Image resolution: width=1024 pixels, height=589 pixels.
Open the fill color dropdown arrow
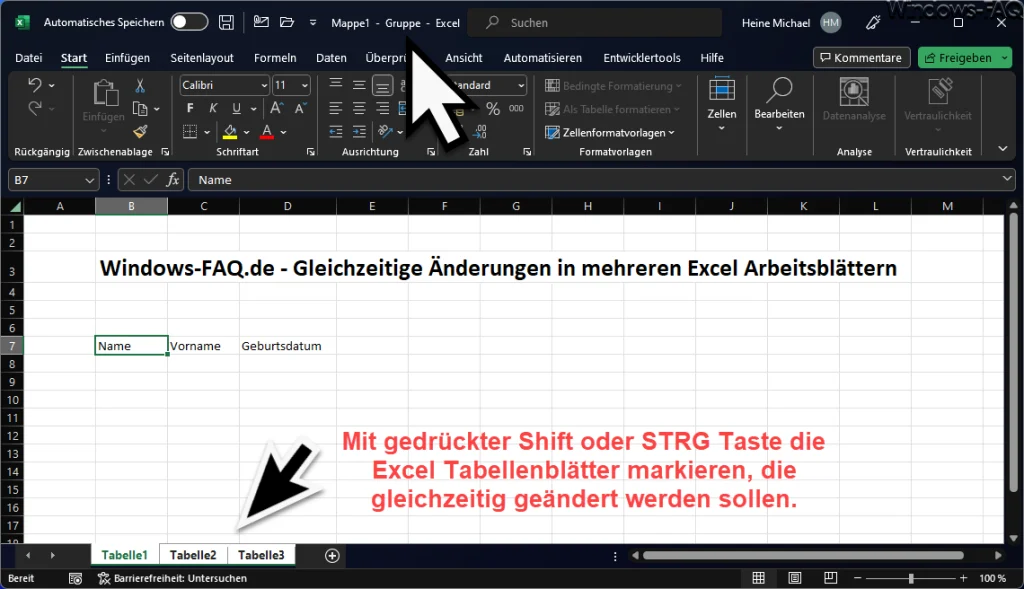[x=246, y=133]
